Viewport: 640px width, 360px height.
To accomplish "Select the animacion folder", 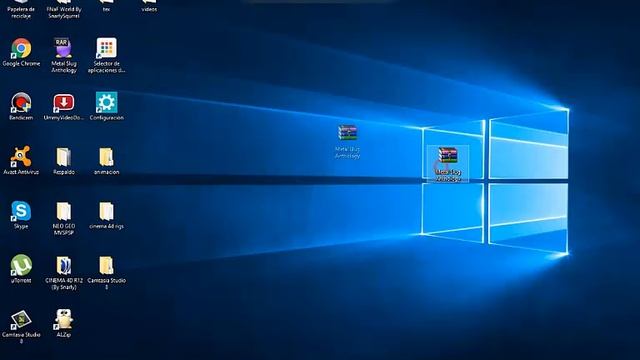I will pyautogui.click(x=107, y=160).
